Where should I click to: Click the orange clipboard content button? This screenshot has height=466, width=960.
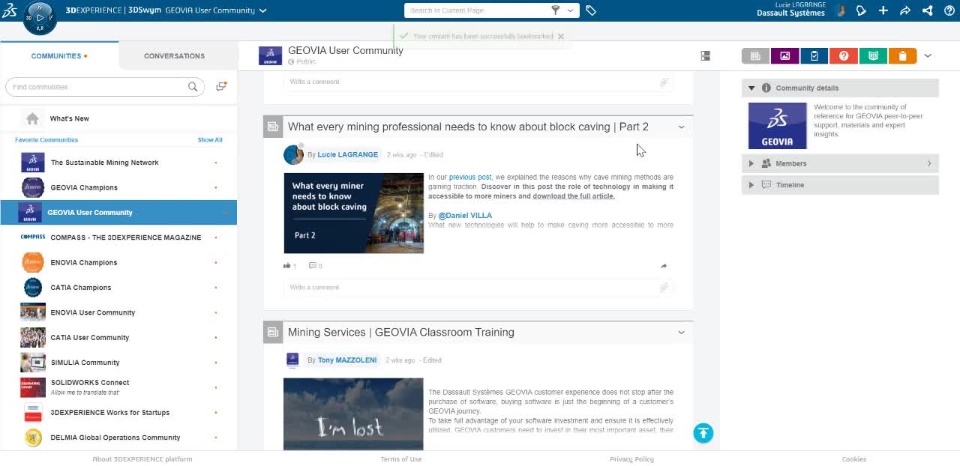coord(902,56)
